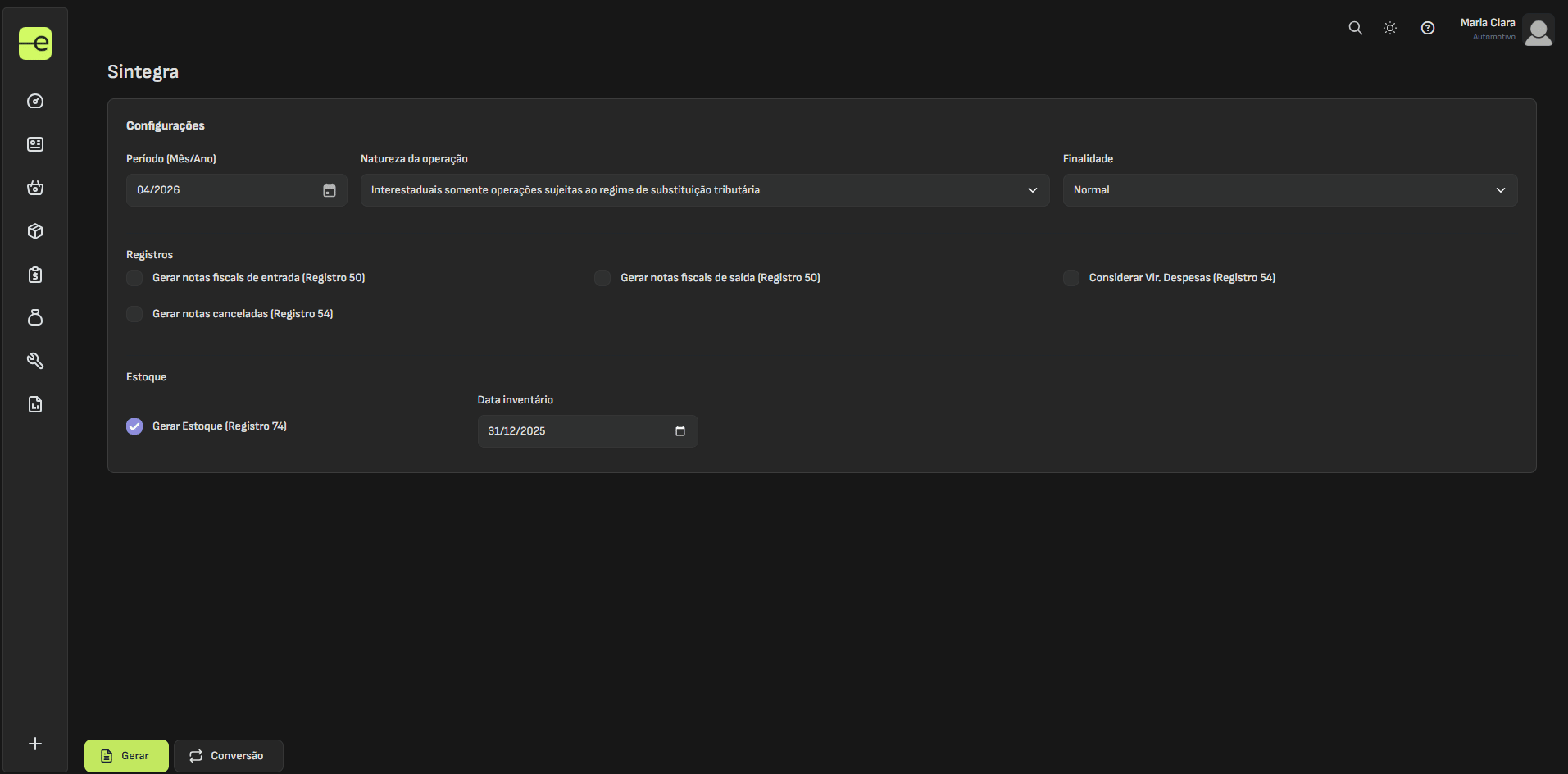Enable Gerar notas fiscais de entrada checkbox
Image resolution: width=1568 pixels, height=774 pixels.
point(134,278)
